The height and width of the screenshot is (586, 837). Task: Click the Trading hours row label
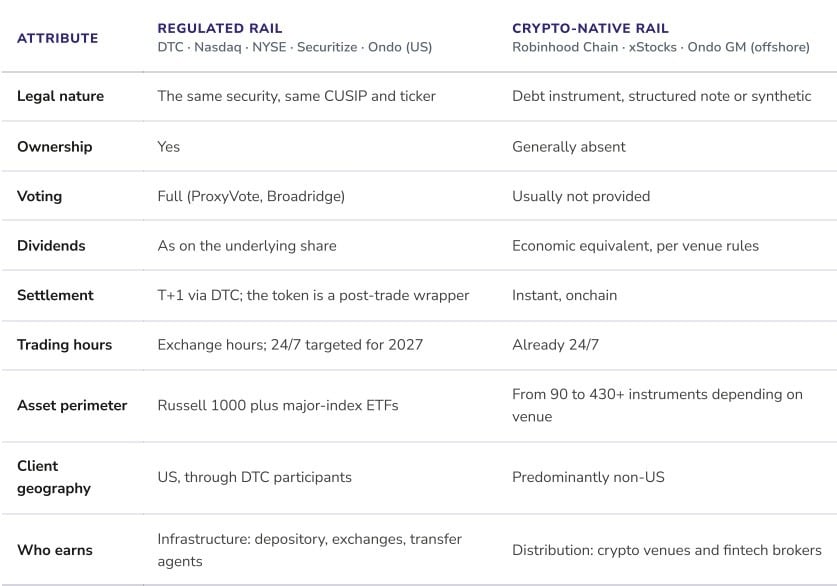pyautogui.click(x=65, y=345)
